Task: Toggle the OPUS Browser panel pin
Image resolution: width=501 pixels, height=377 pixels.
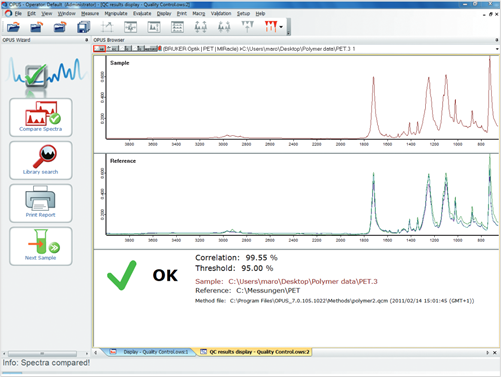Action: [x=497, y=40]
